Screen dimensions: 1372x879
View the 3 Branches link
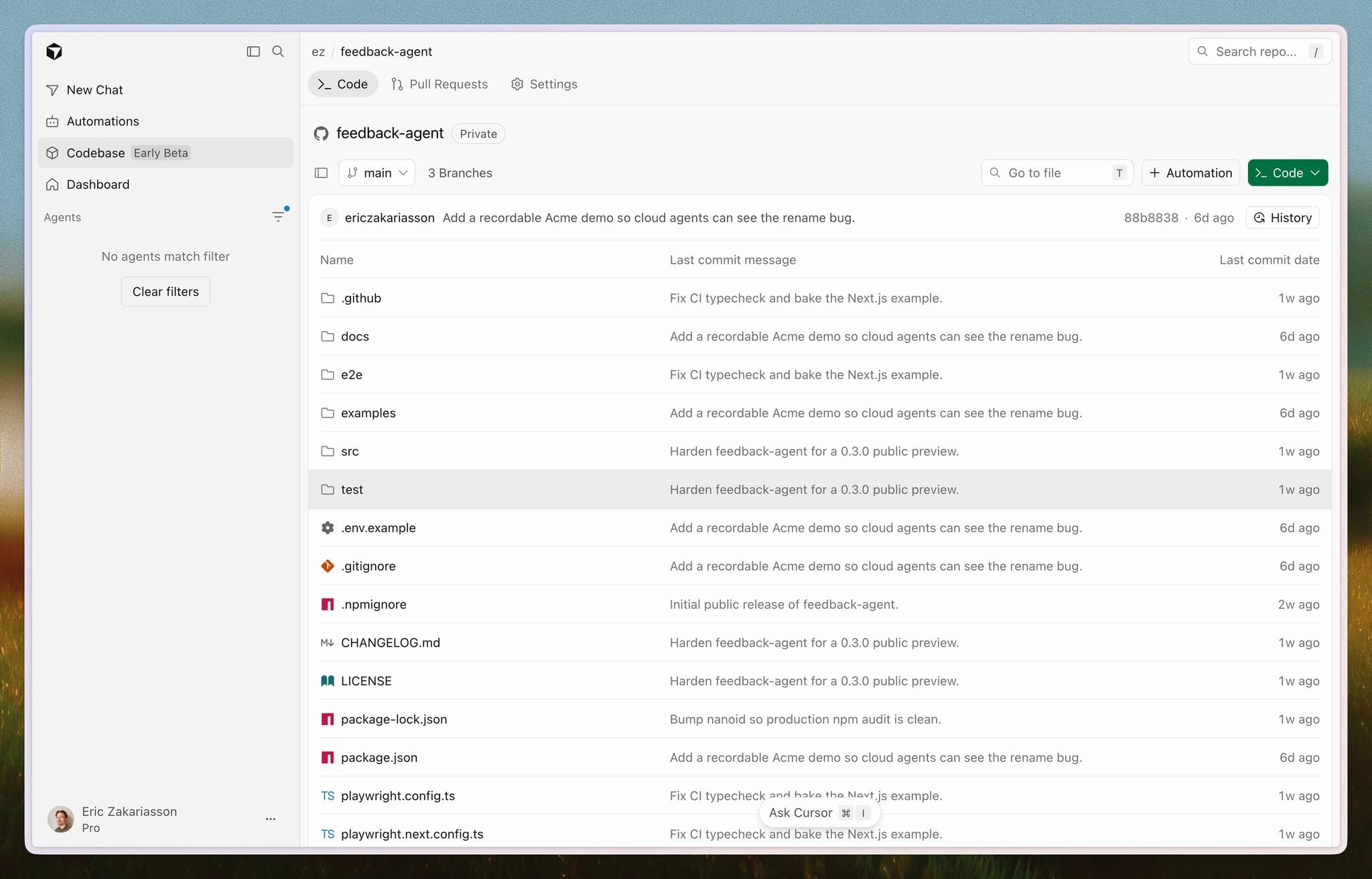(460, 173)
